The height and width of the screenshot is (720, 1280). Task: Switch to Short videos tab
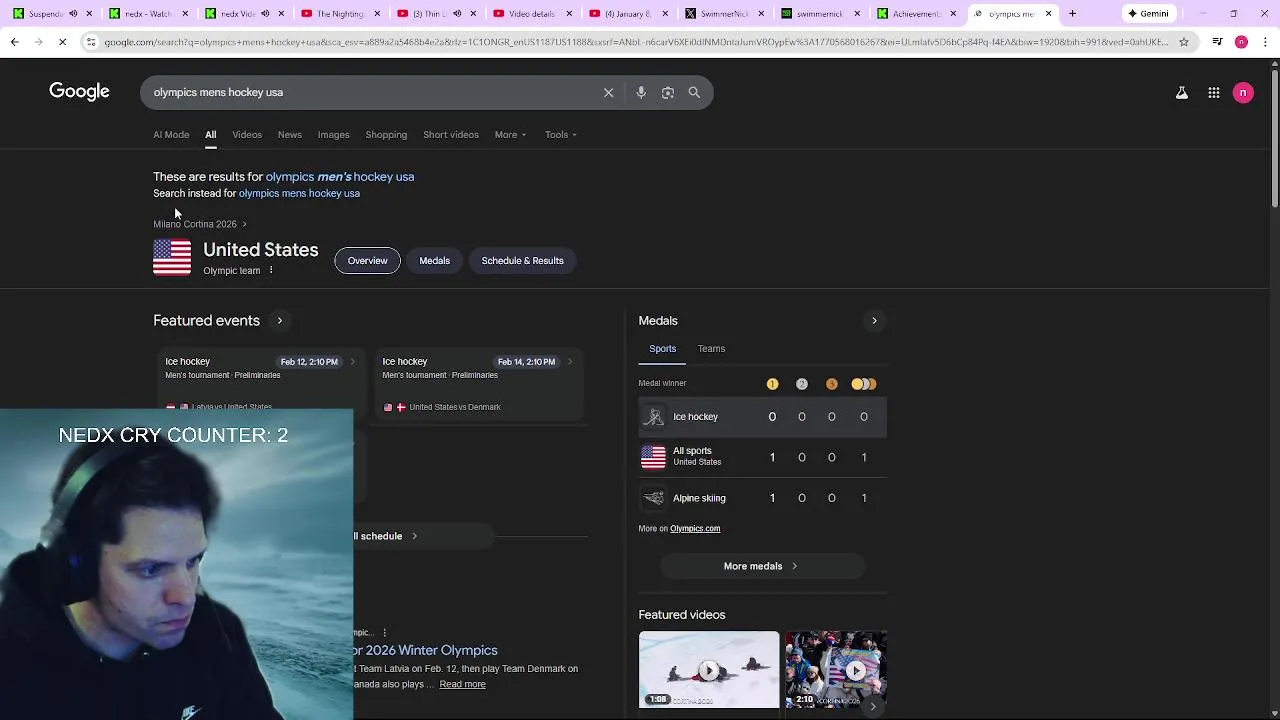(x=451, y=135)
